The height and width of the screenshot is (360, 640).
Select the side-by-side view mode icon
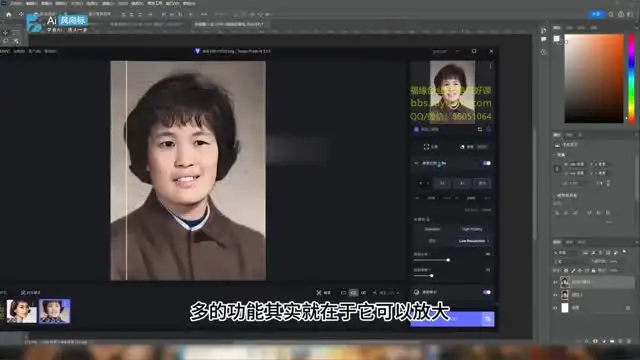pyautogui.click(x=363, y=293)
